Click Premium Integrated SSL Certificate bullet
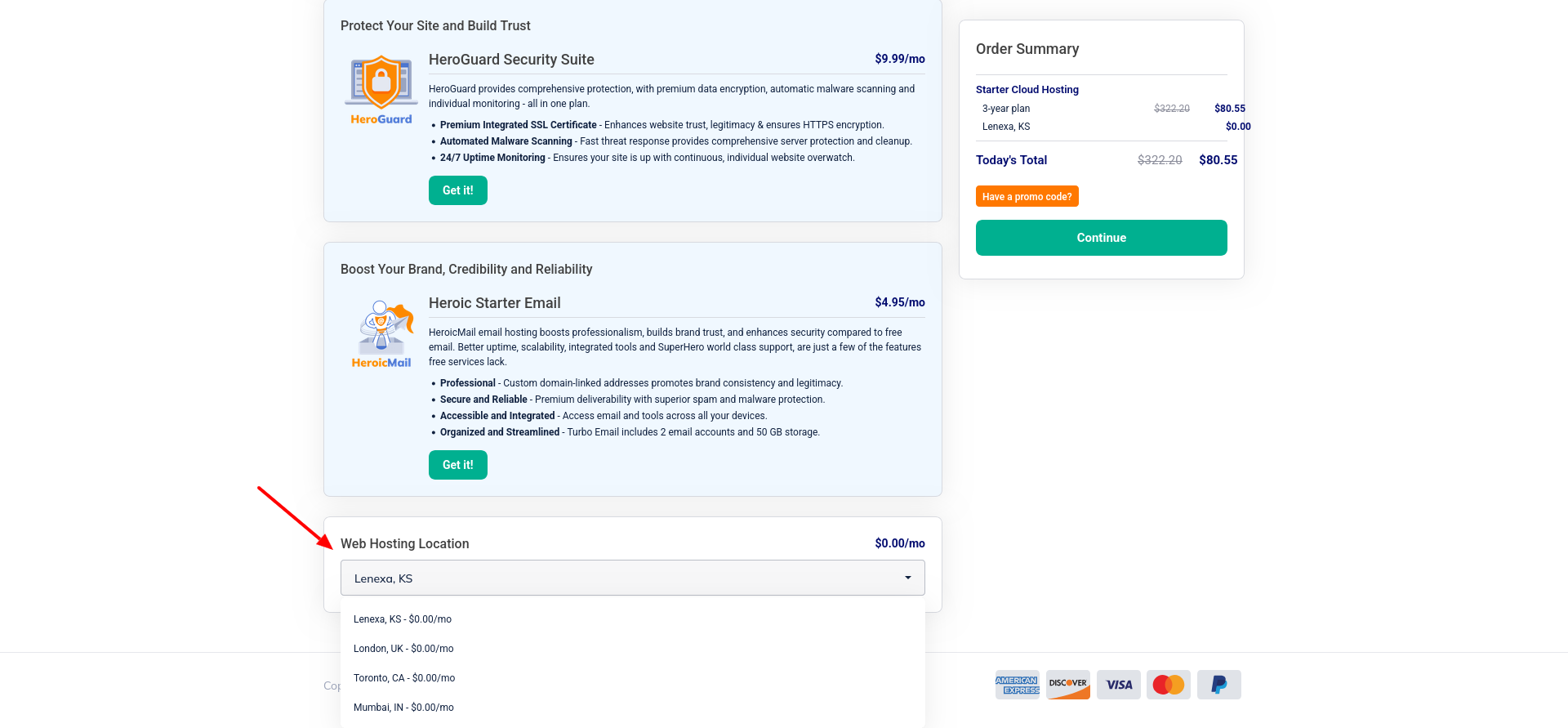 tap(661, 125)
